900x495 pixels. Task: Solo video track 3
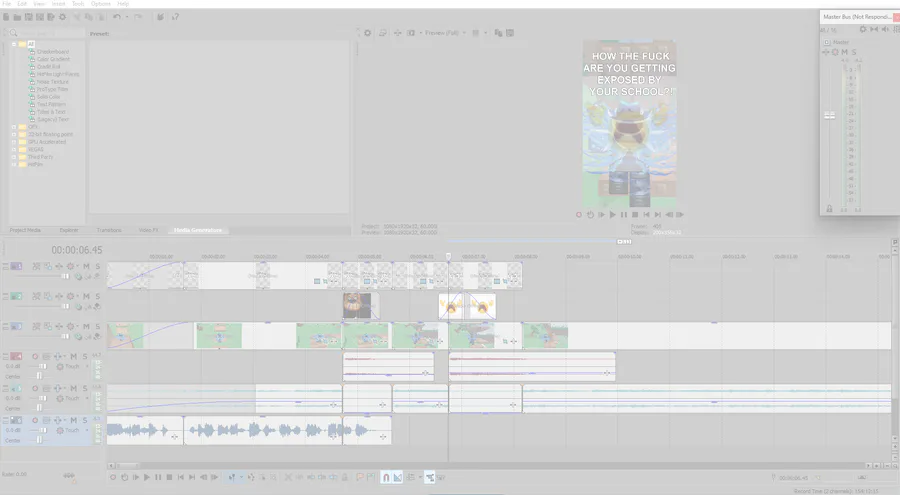tap(98, 326)
